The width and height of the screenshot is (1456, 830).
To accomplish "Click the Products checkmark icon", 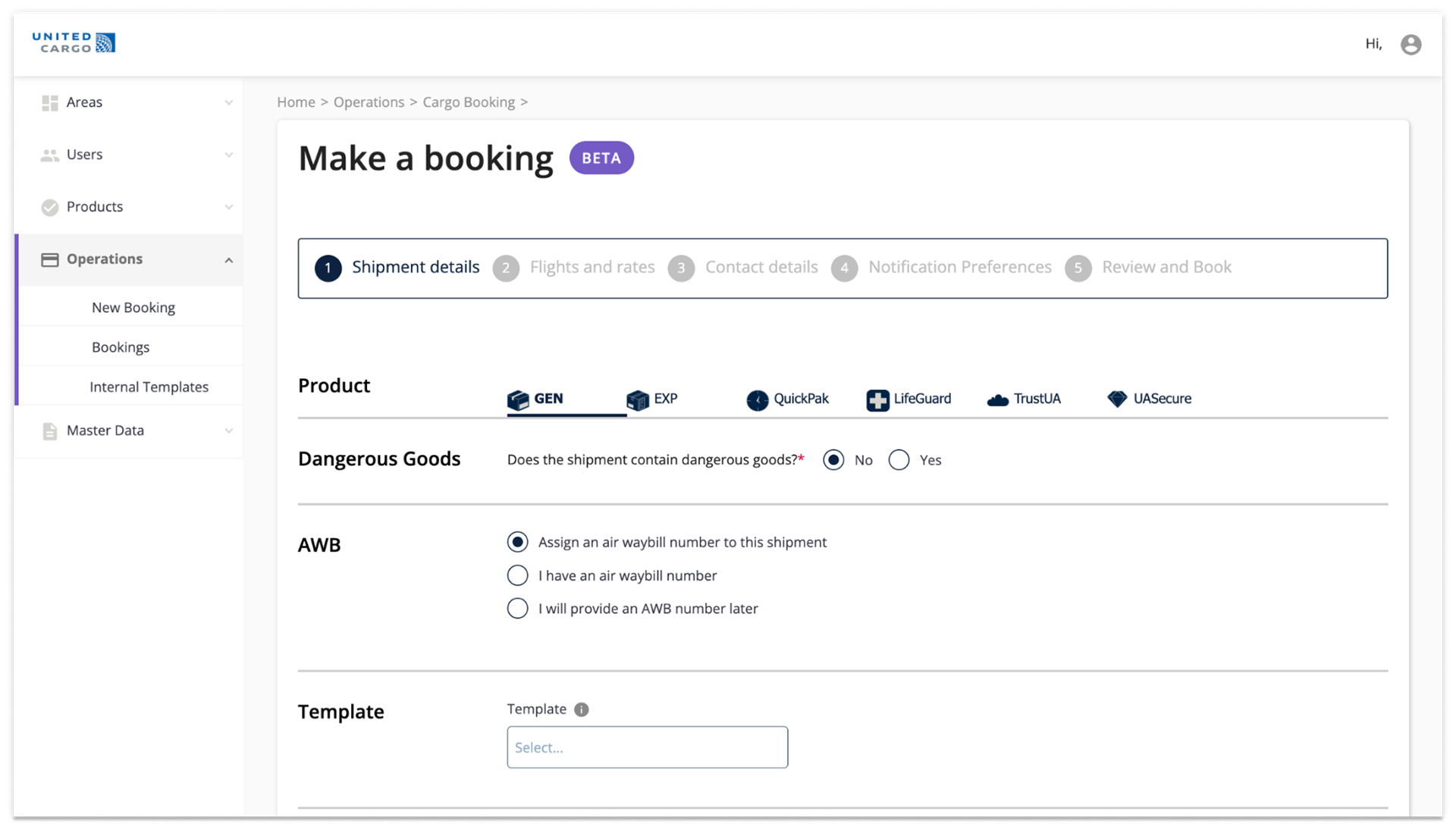I will pyautogui.click(x=50, y=207).
